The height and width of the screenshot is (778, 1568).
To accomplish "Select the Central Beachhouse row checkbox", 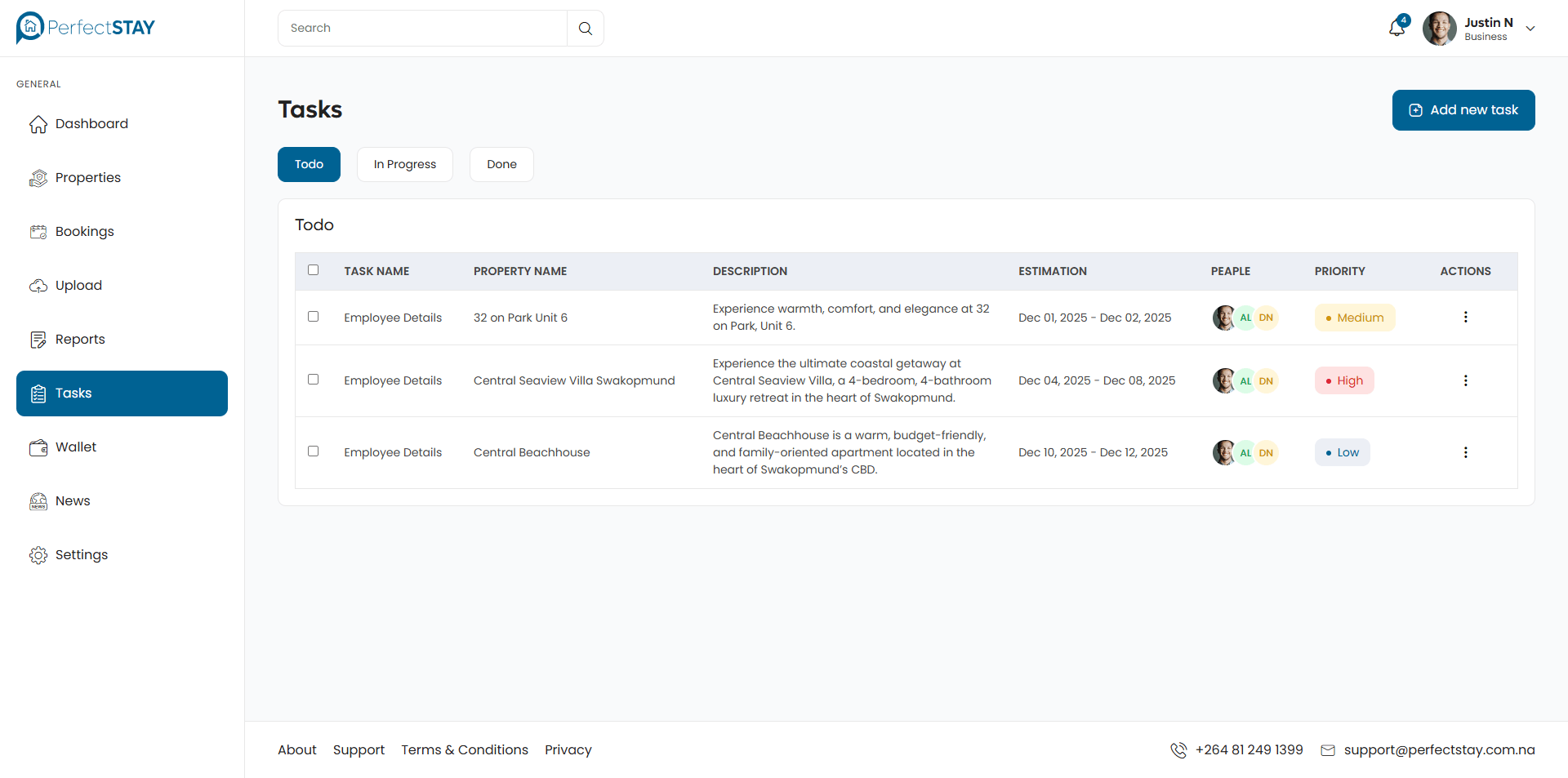I will click(x=313, y=451).
